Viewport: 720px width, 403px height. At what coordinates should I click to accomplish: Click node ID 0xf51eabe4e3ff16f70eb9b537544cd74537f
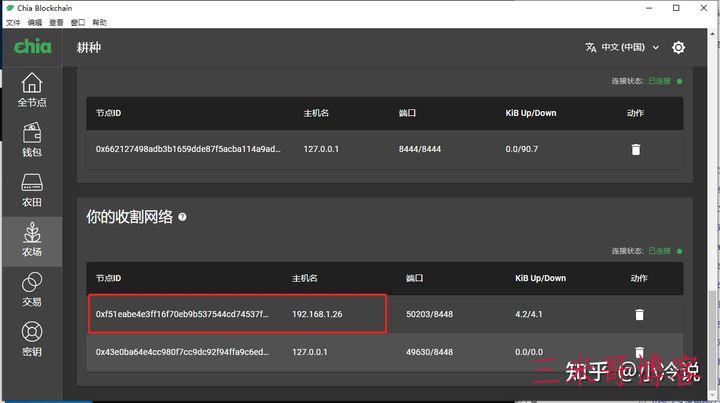182,314
